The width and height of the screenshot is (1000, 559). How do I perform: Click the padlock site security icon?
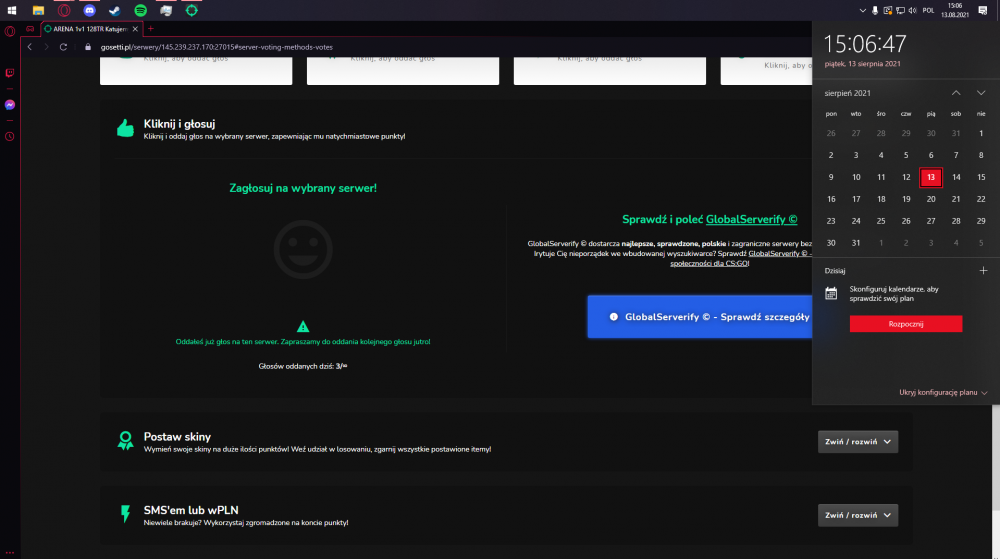point(88,47)
